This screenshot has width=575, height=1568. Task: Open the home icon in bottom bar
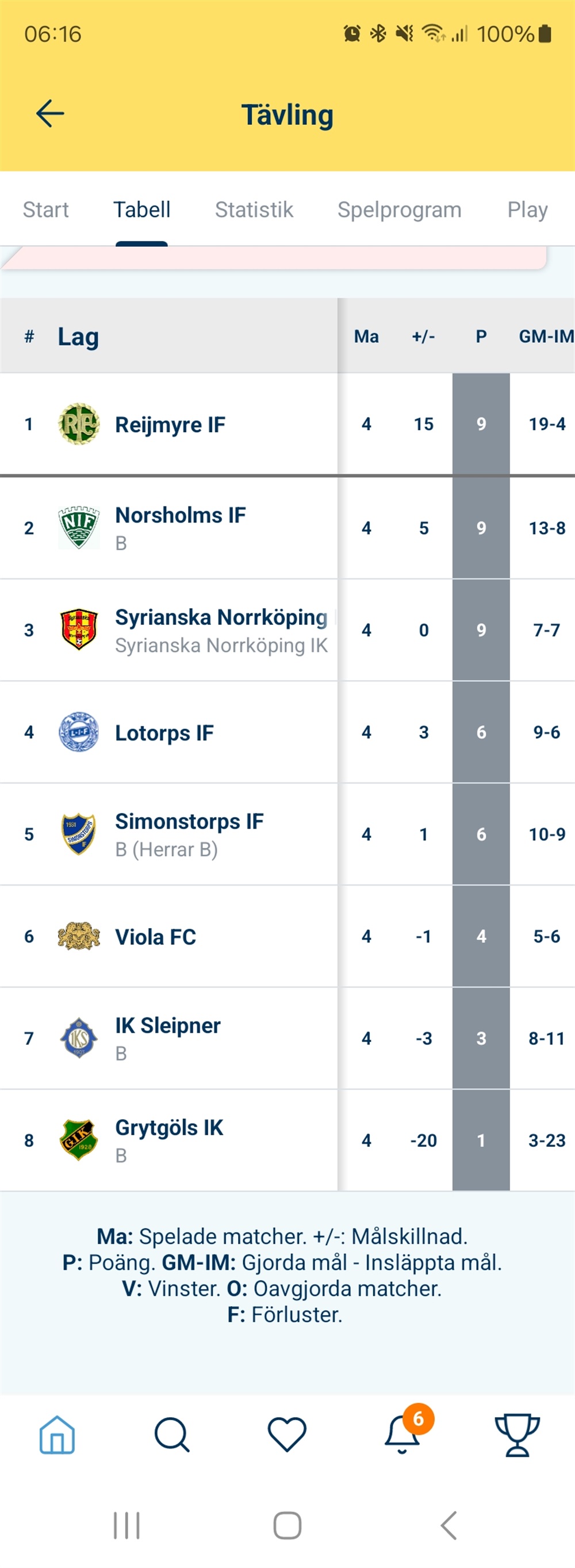[57, 1434]
